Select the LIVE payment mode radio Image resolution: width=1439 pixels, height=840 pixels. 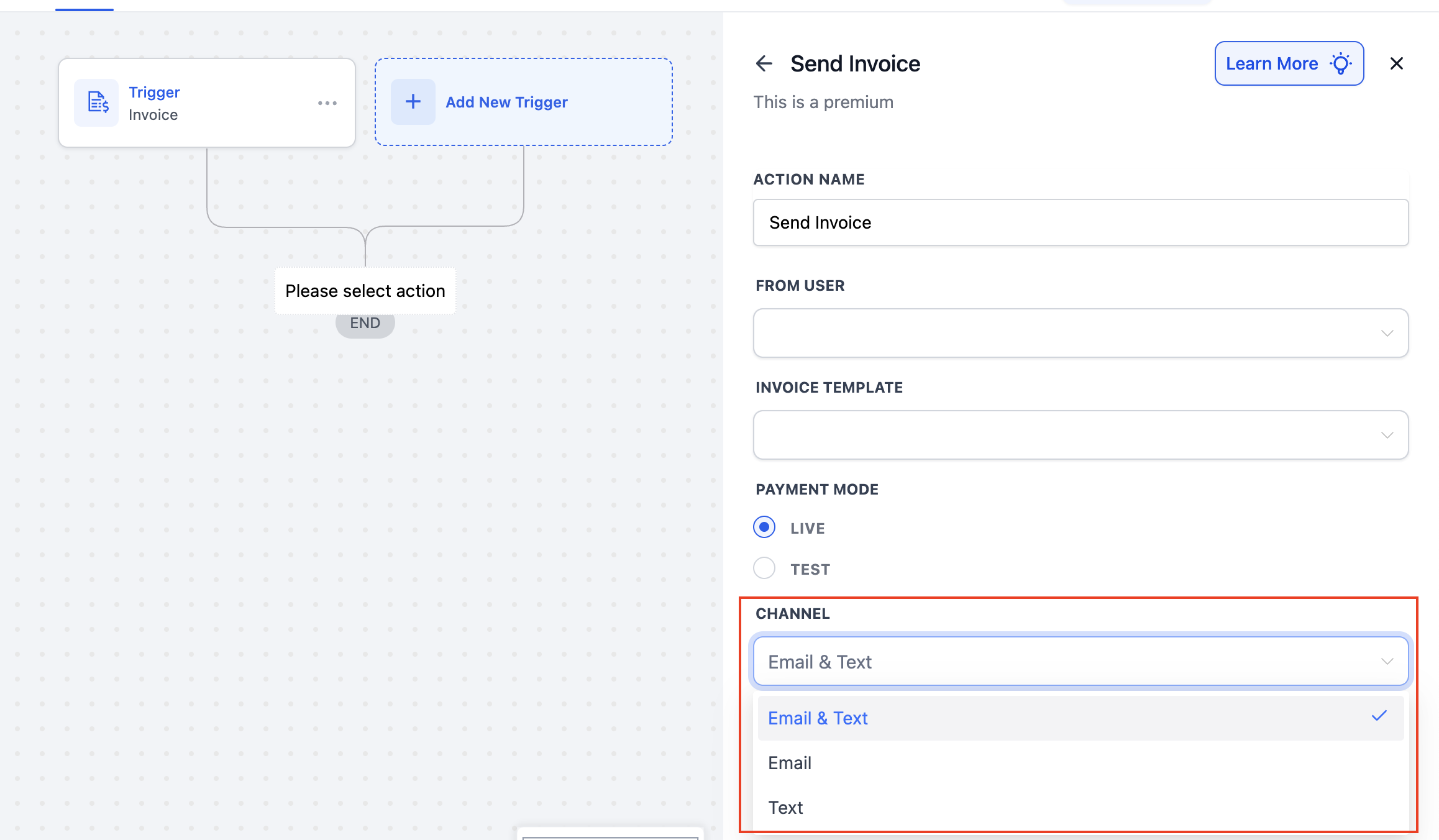point(764,527)
